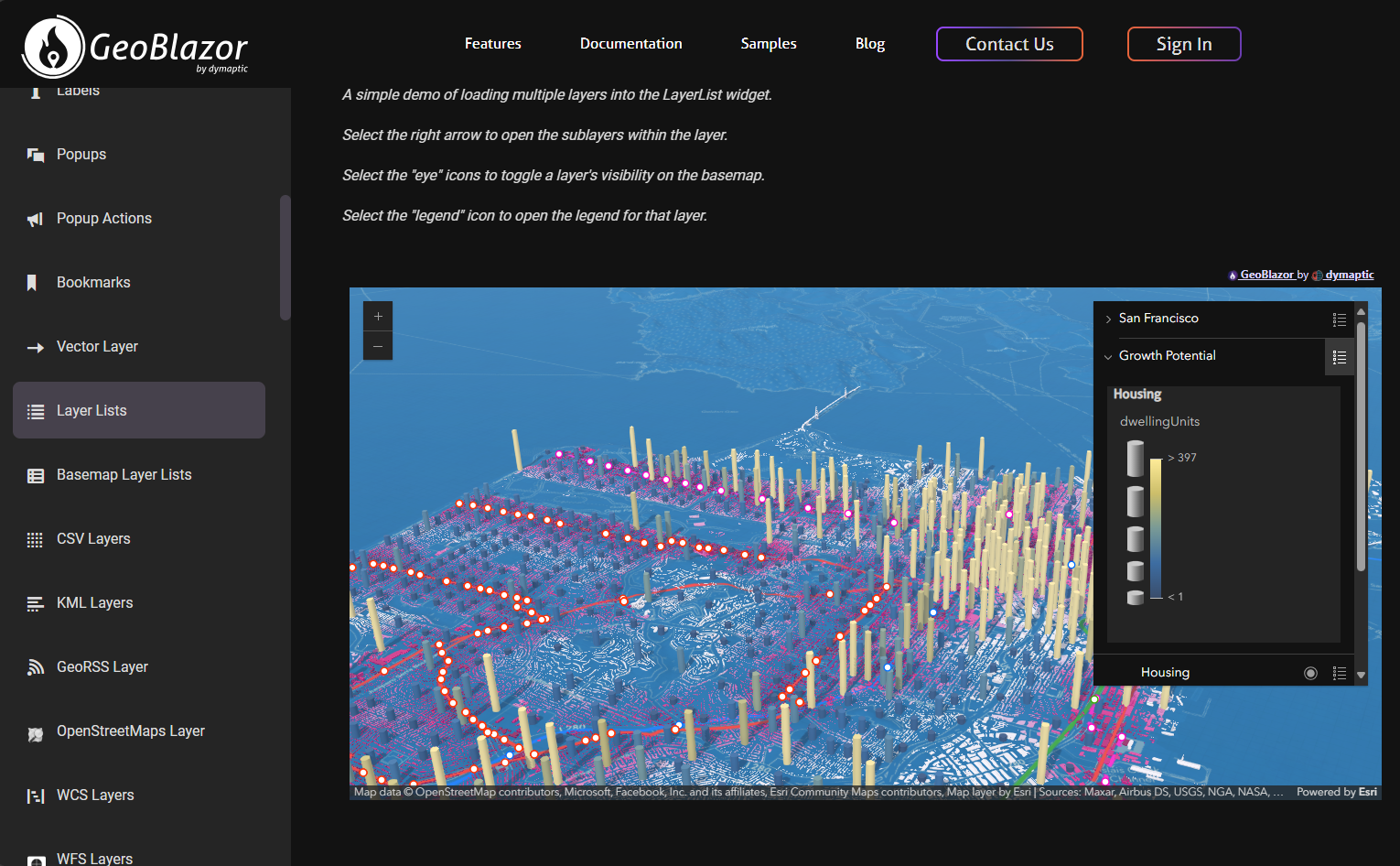1400x866 pixels.
Task: Collapse the Growth Potential layer
Action: coord(1108,357)
